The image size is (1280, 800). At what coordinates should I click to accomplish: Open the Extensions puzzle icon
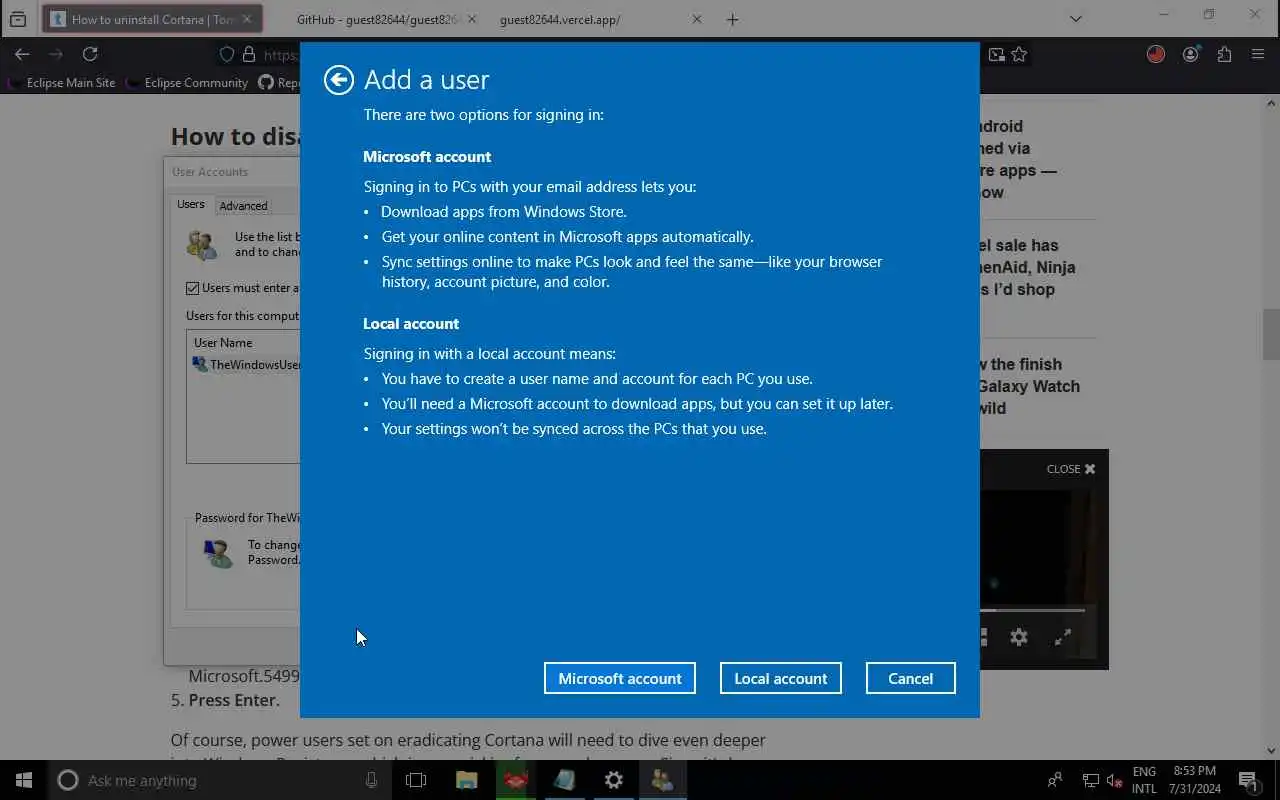1224,55
